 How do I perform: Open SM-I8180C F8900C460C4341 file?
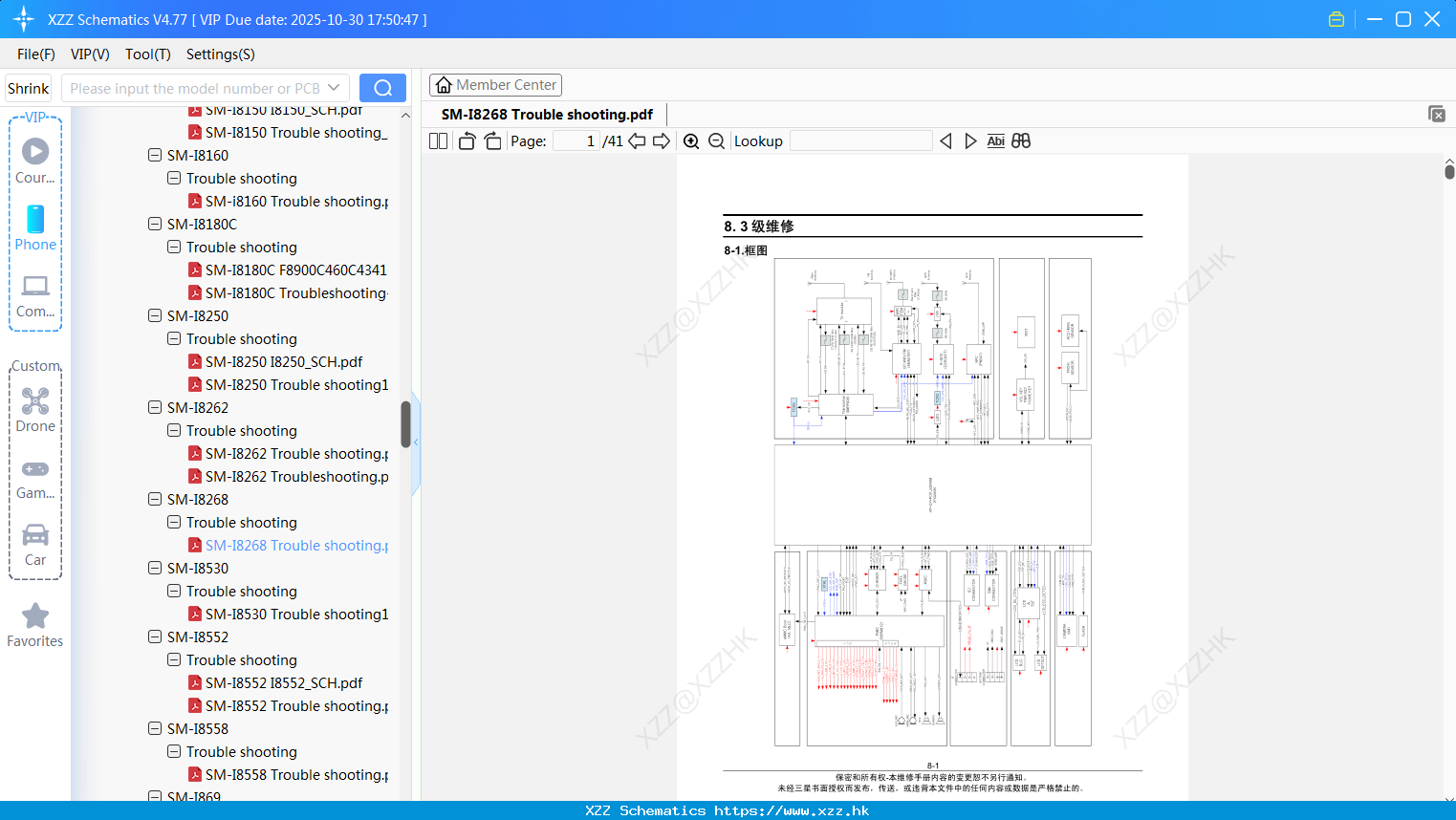click(x=288, y=270)
